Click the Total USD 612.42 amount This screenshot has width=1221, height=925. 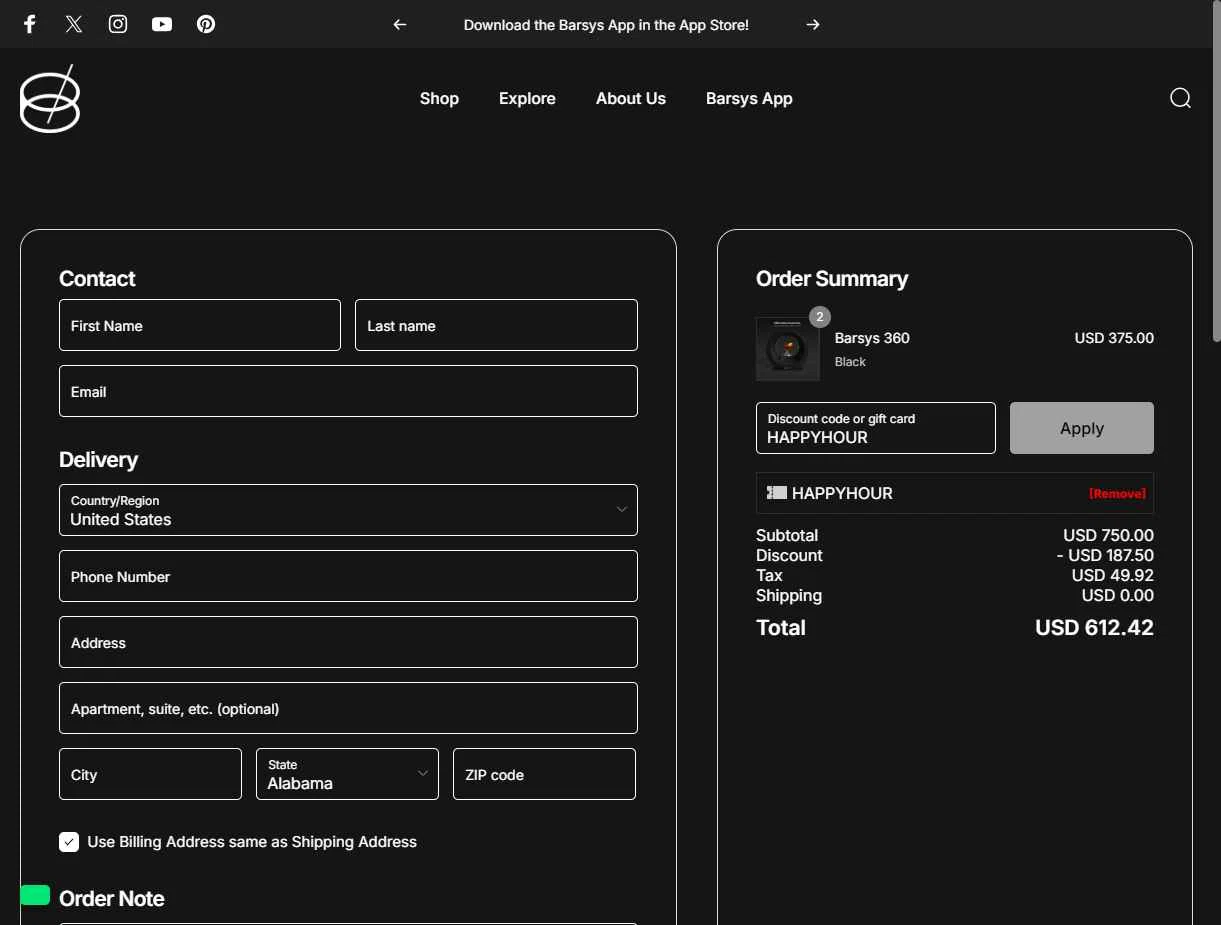coord(1094,628)
